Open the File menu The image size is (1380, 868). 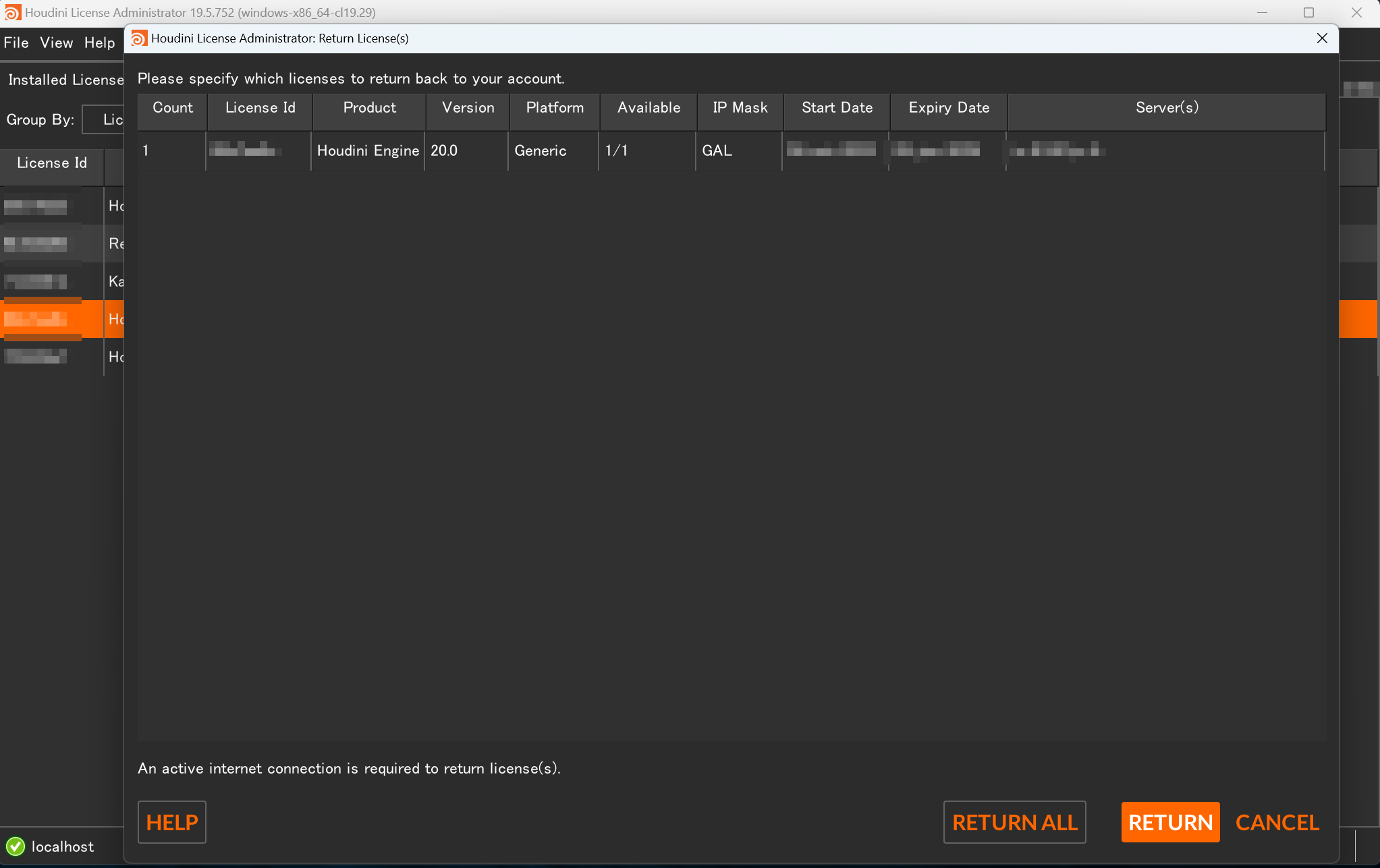point(16,43)
